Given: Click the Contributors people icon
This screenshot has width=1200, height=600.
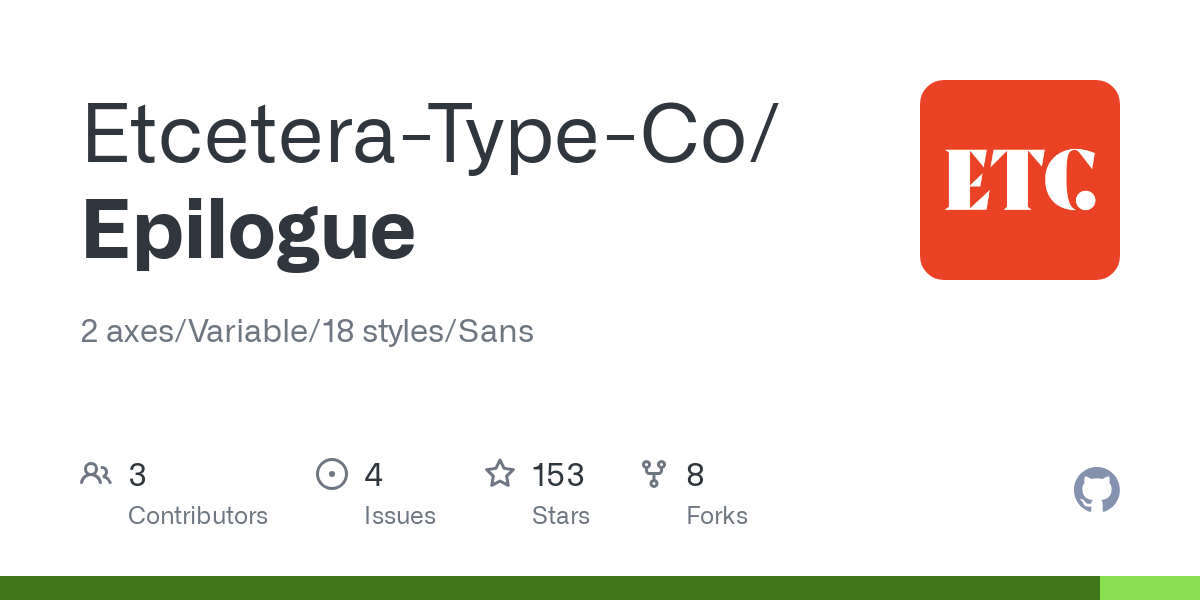Looking at the screenshot, I should point(96,474).
